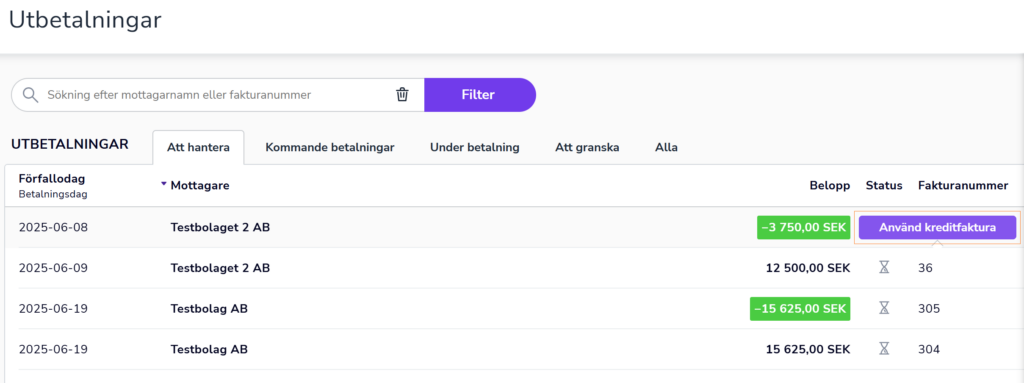This screenshot has width=1024, height=383.
Task: Open Testbolaget 2 AB row dated 2025-06-09
Action: [512, 268]
